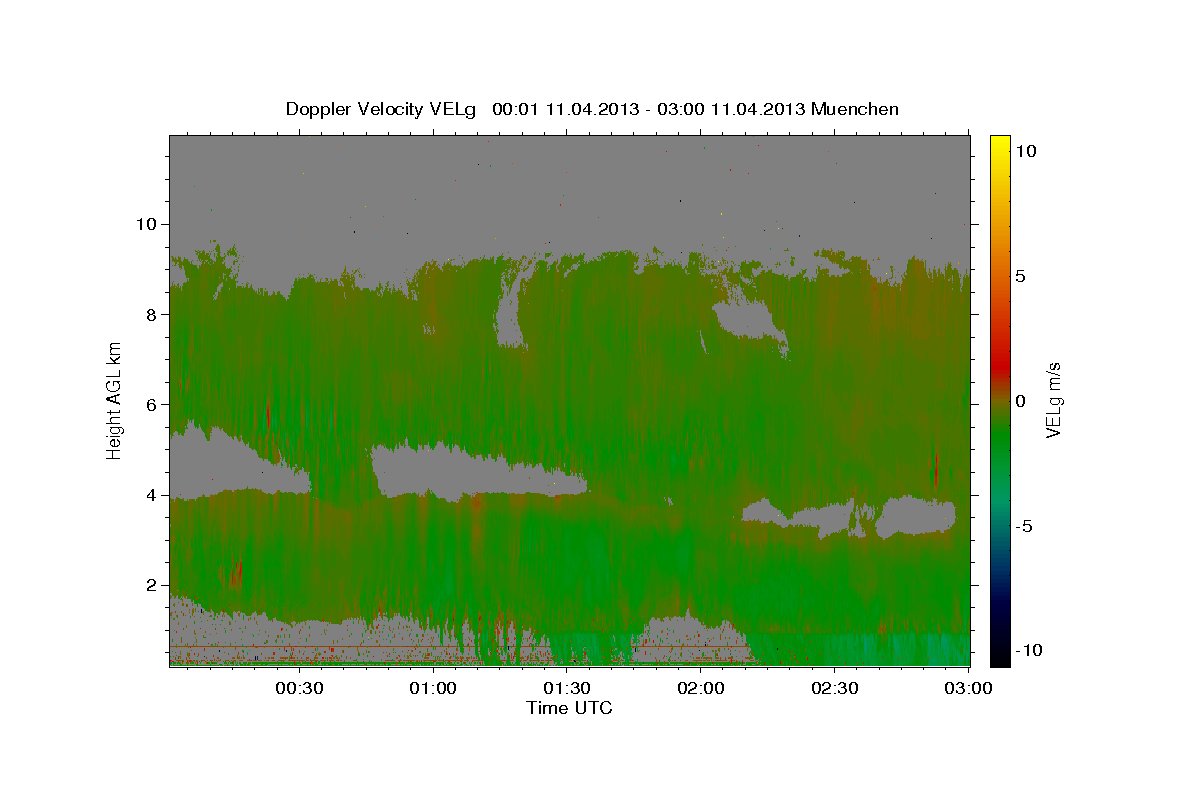Click the height tick label 2
1200x800 pixels.
154,585
